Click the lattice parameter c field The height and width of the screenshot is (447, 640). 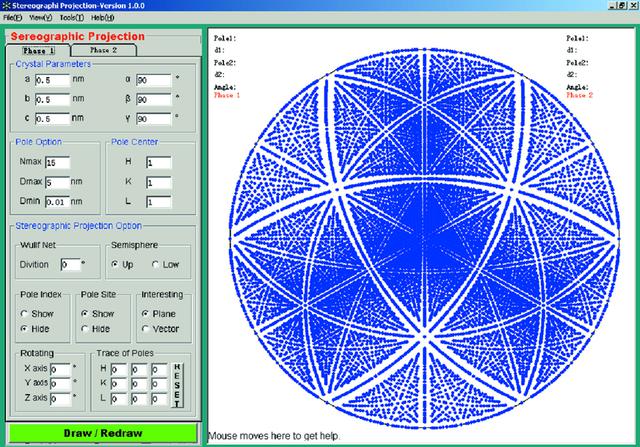(x=53, y=119)
